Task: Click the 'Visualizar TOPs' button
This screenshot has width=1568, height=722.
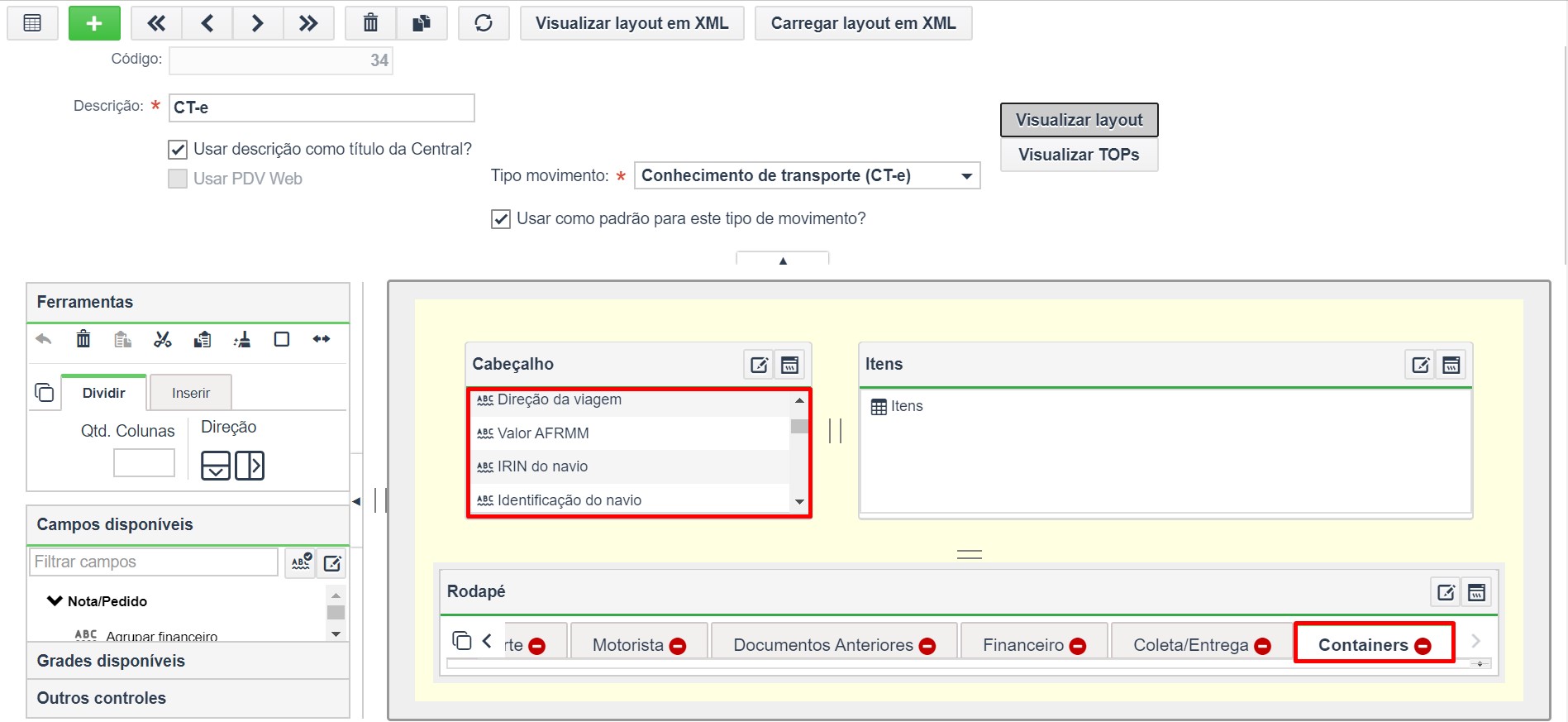Action: [x=1079, y=155]
